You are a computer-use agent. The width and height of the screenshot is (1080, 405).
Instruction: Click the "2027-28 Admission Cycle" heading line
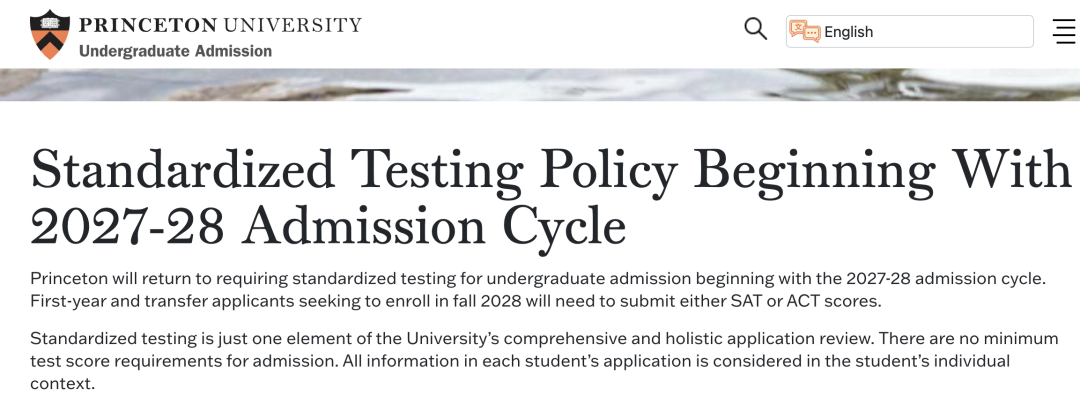[328, 227]
